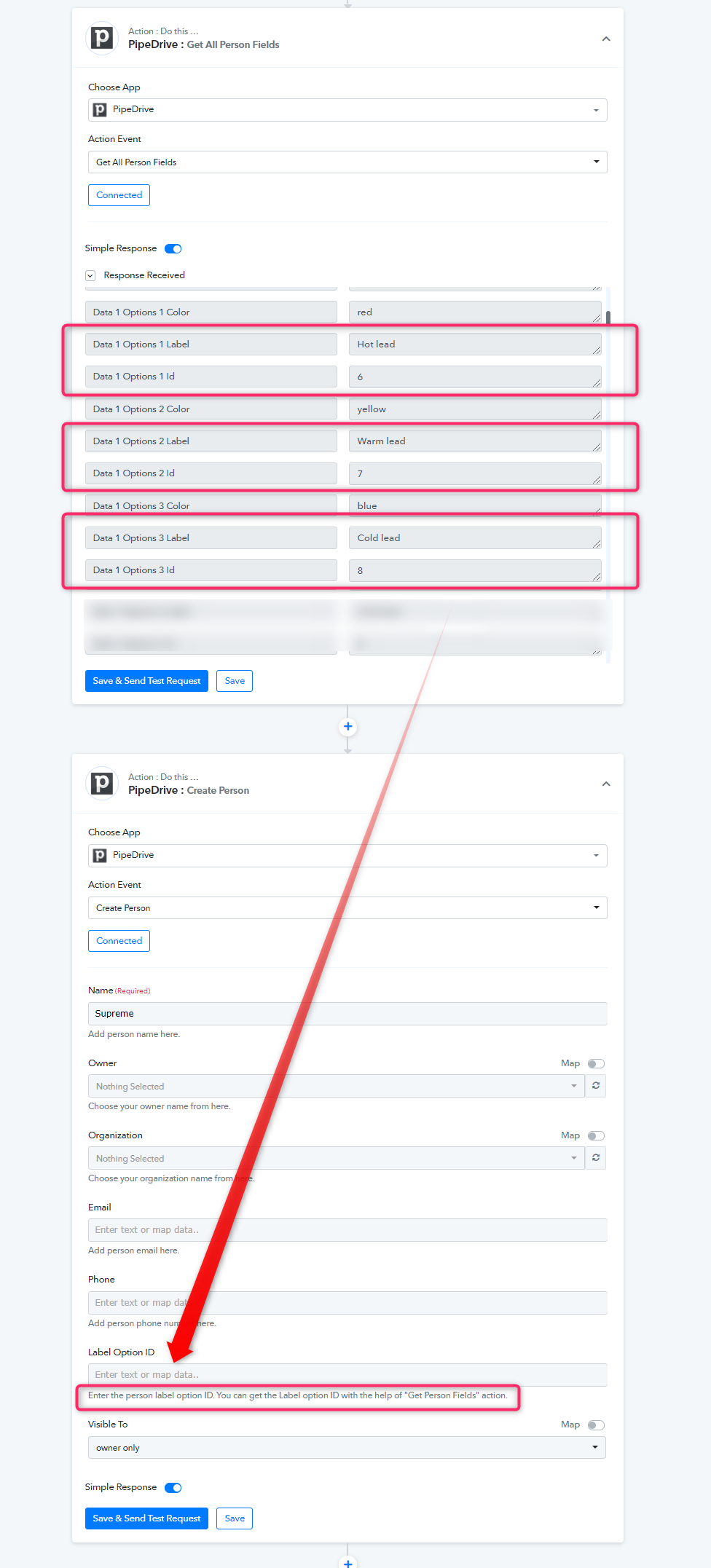The width and height of the screenshot is (711, 1568).
Task: Toggle Simple Response in Create Person step
Action: pos(173,1488)
